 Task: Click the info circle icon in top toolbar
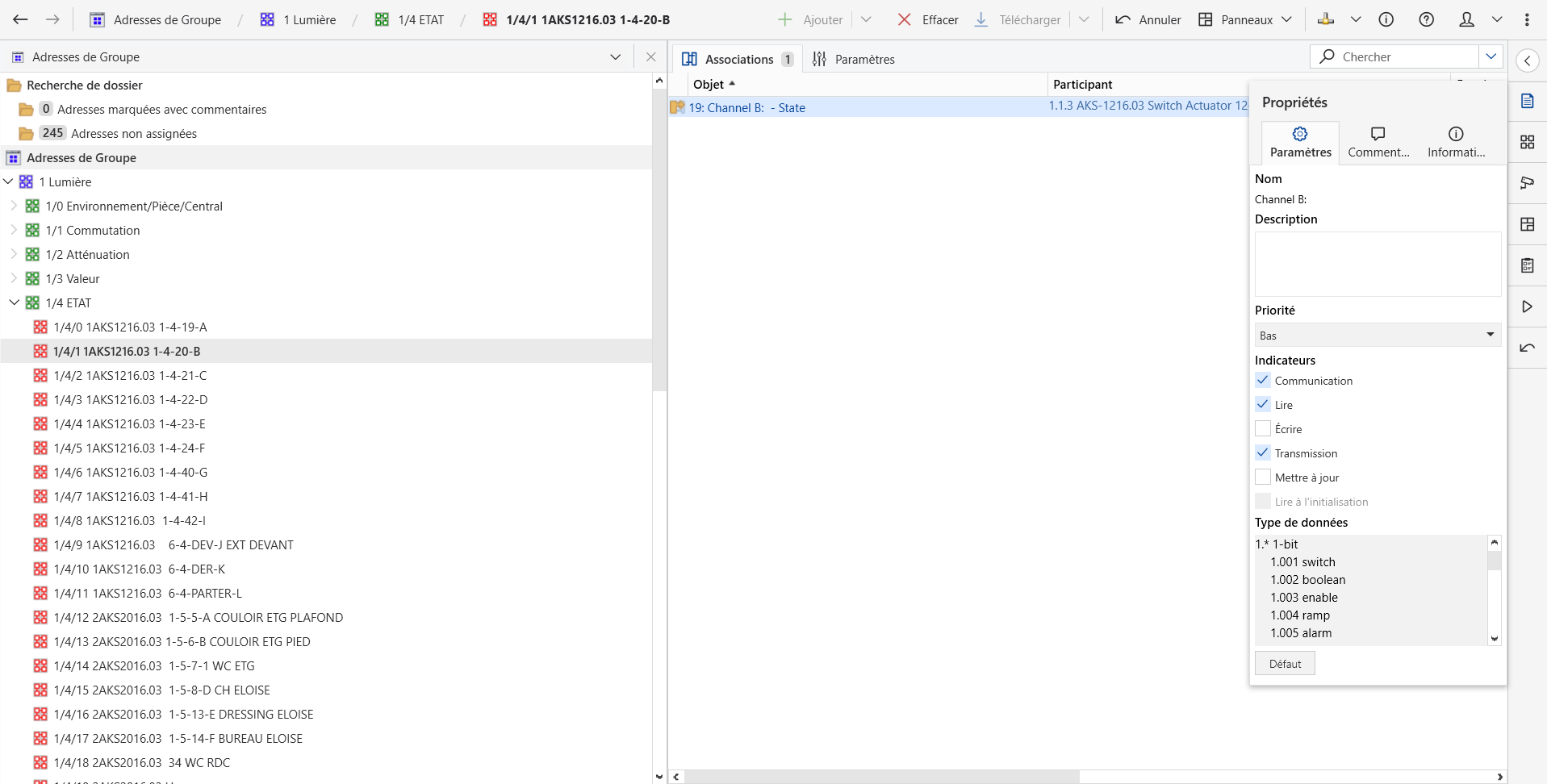click(x=1386, y=19)
